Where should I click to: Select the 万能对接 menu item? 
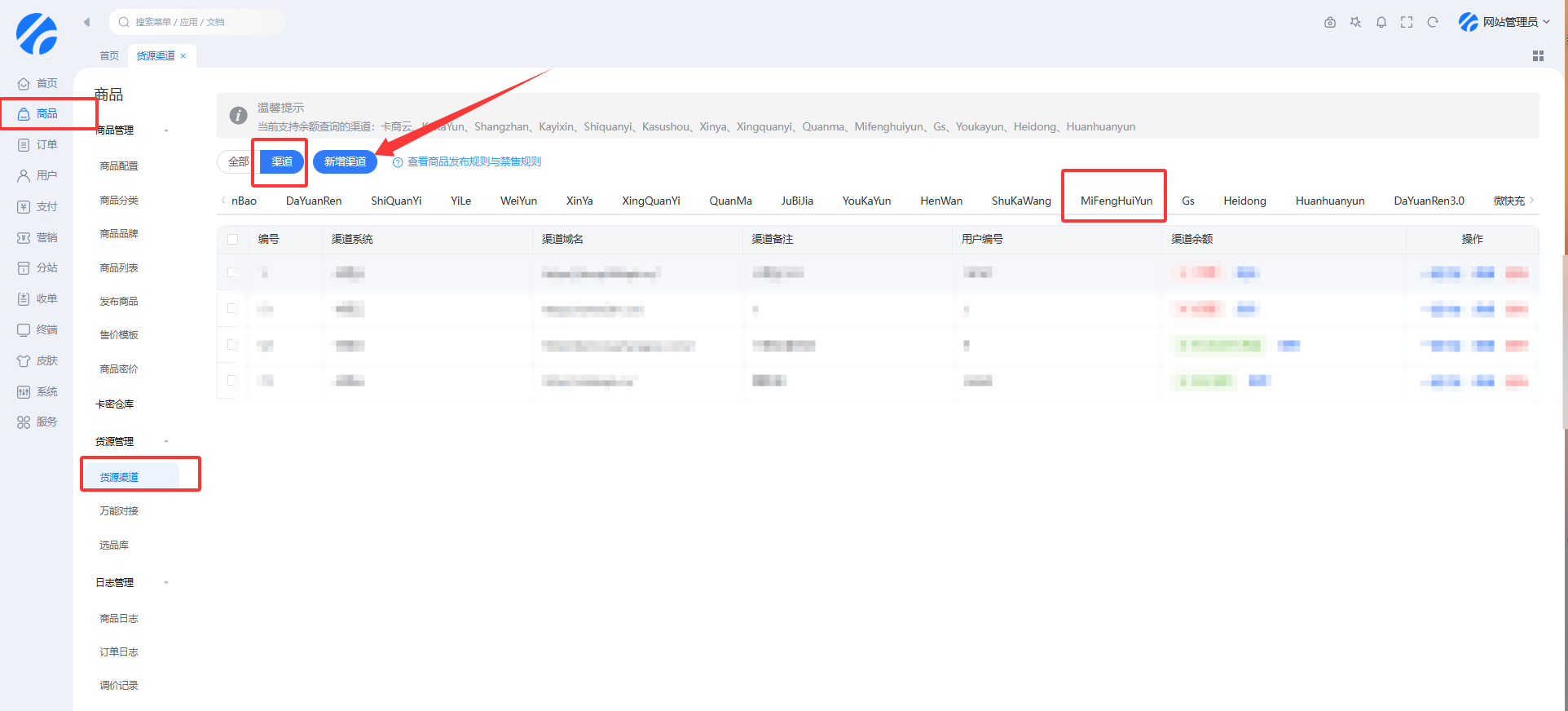pyautogui.click(x=119, y=510)
